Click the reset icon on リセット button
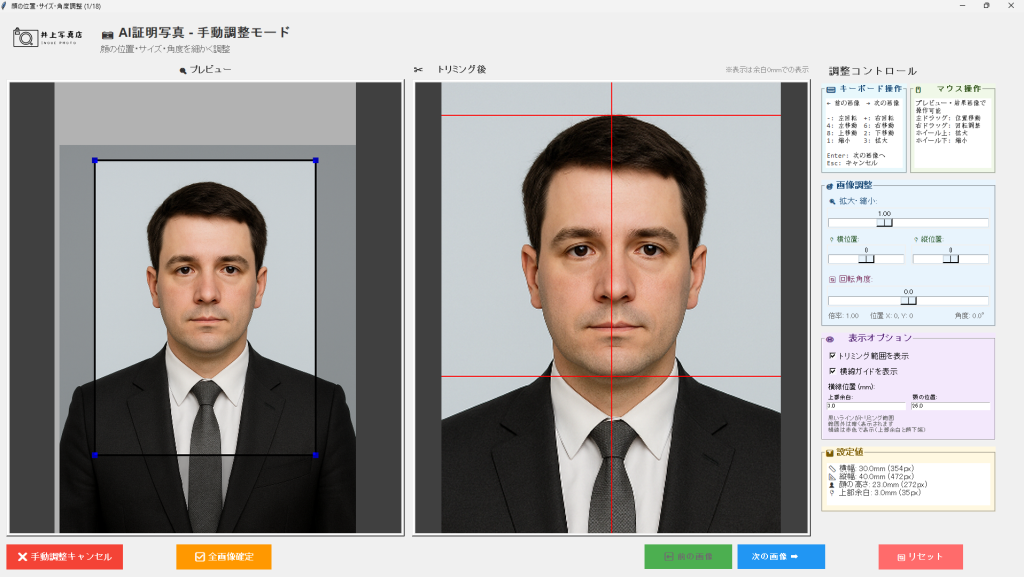This screenshot has width=1024, height=577. [901, 557]
